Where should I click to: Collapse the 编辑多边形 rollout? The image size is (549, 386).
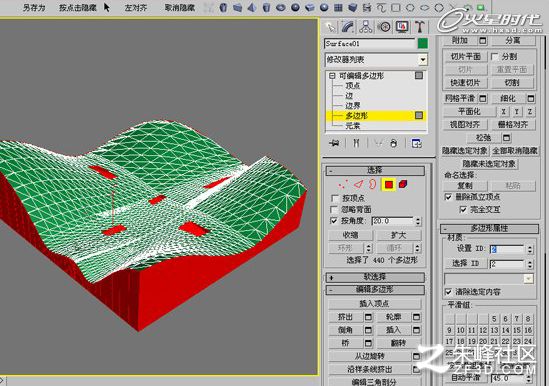pyautogui.click(x=375, y=290)
